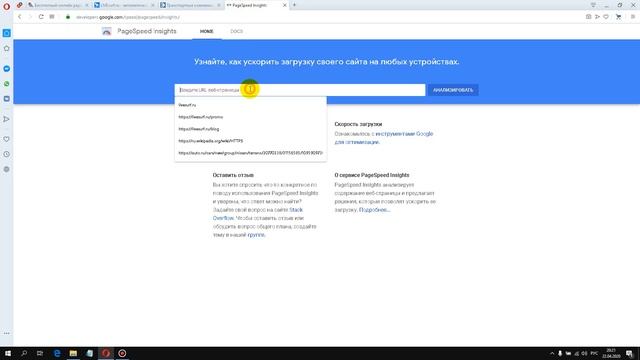This screenshot has width=640, height=360.
Task: Launch Edge from the taskbar
Action: (57, 353)
